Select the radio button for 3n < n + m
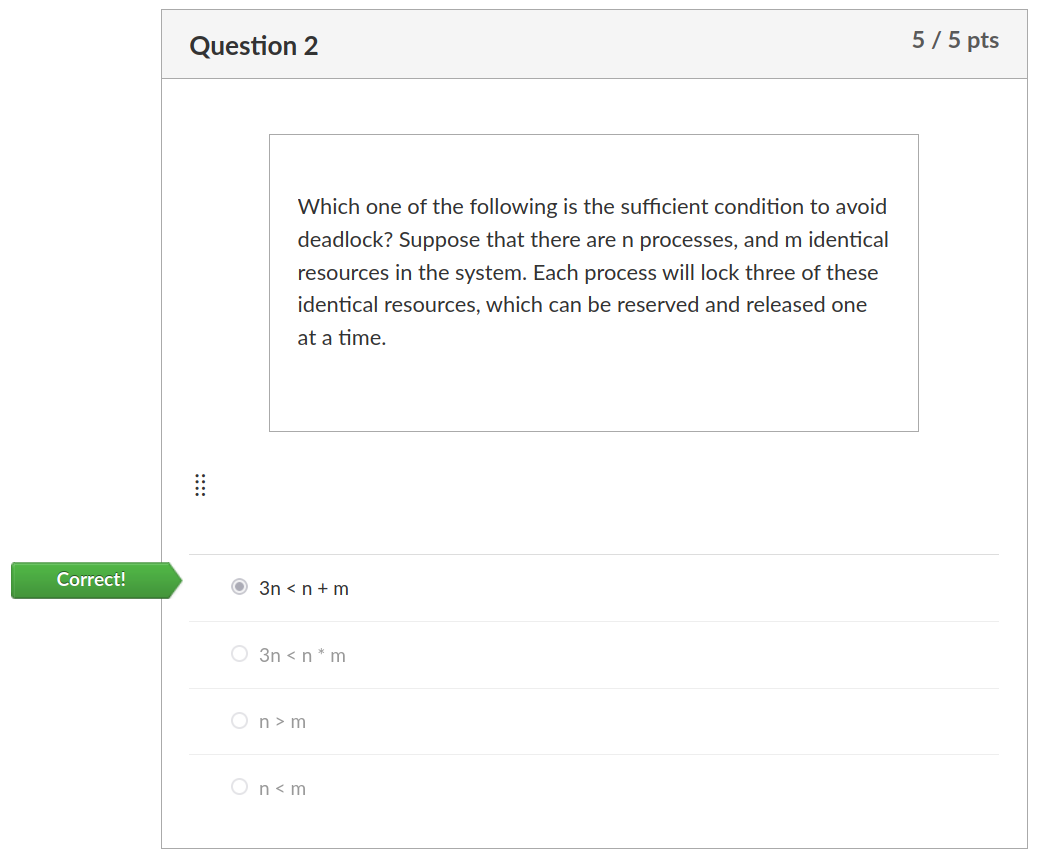Screen dimensions: 1042x865 coord(239,587)
